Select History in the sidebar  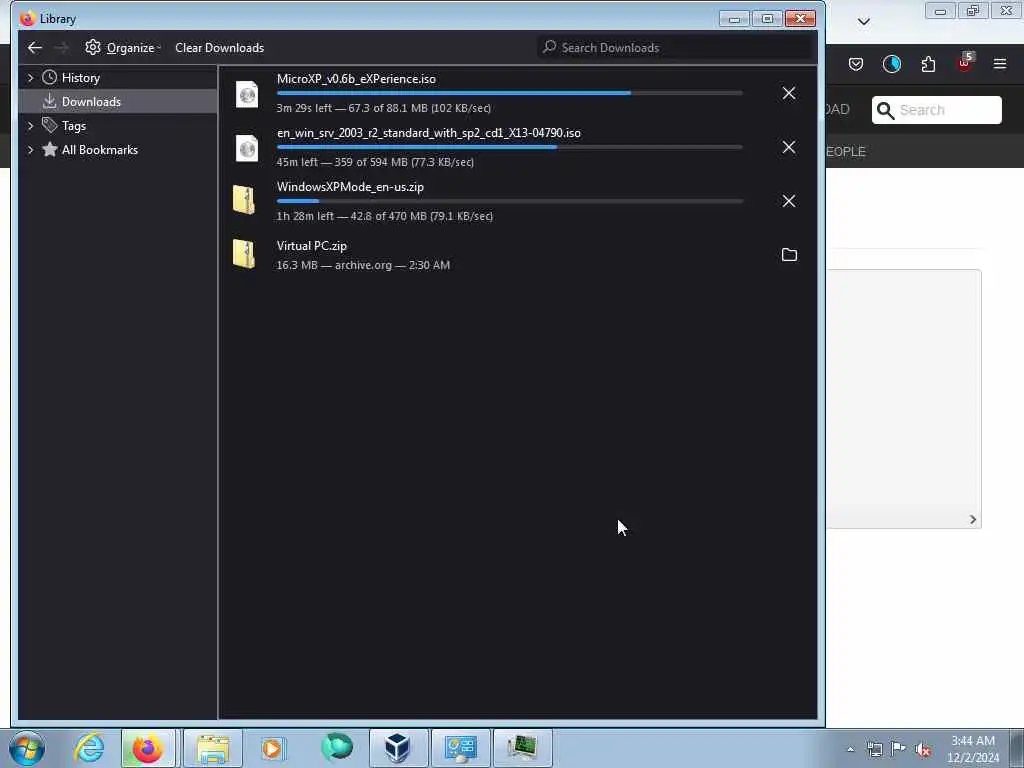(80, 78)
